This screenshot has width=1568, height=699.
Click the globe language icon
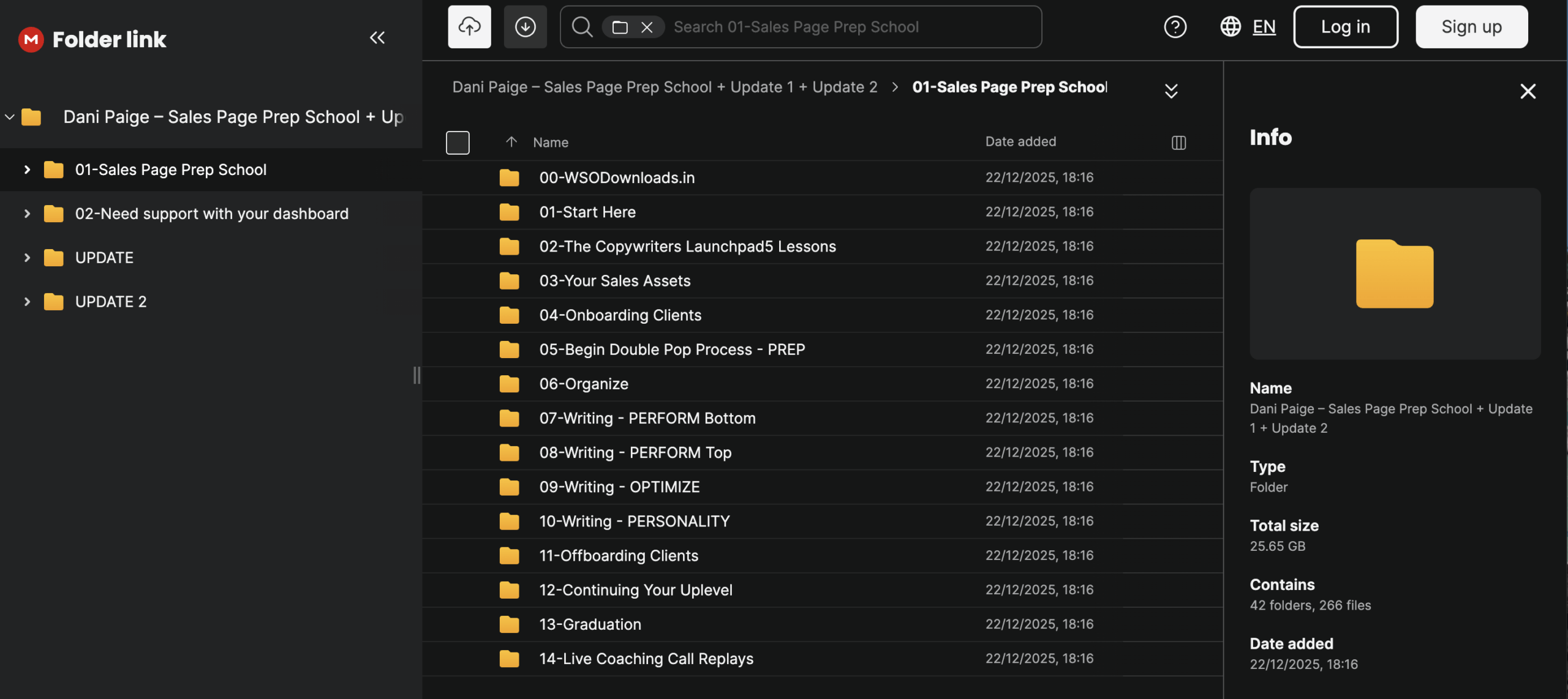tap(1230, 27)
